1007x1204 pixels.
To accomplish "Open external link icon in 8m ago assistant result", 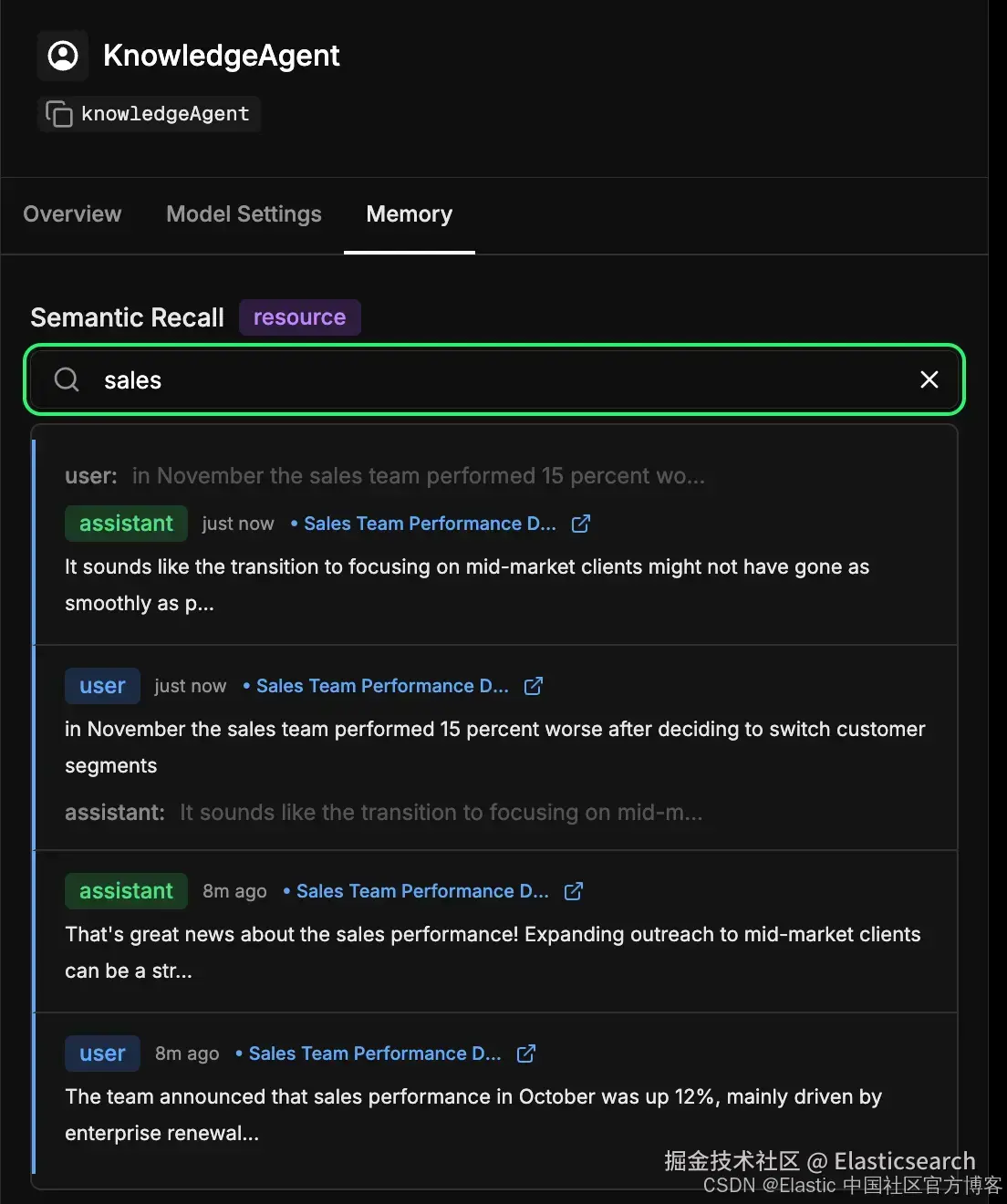I will (574, 891).
